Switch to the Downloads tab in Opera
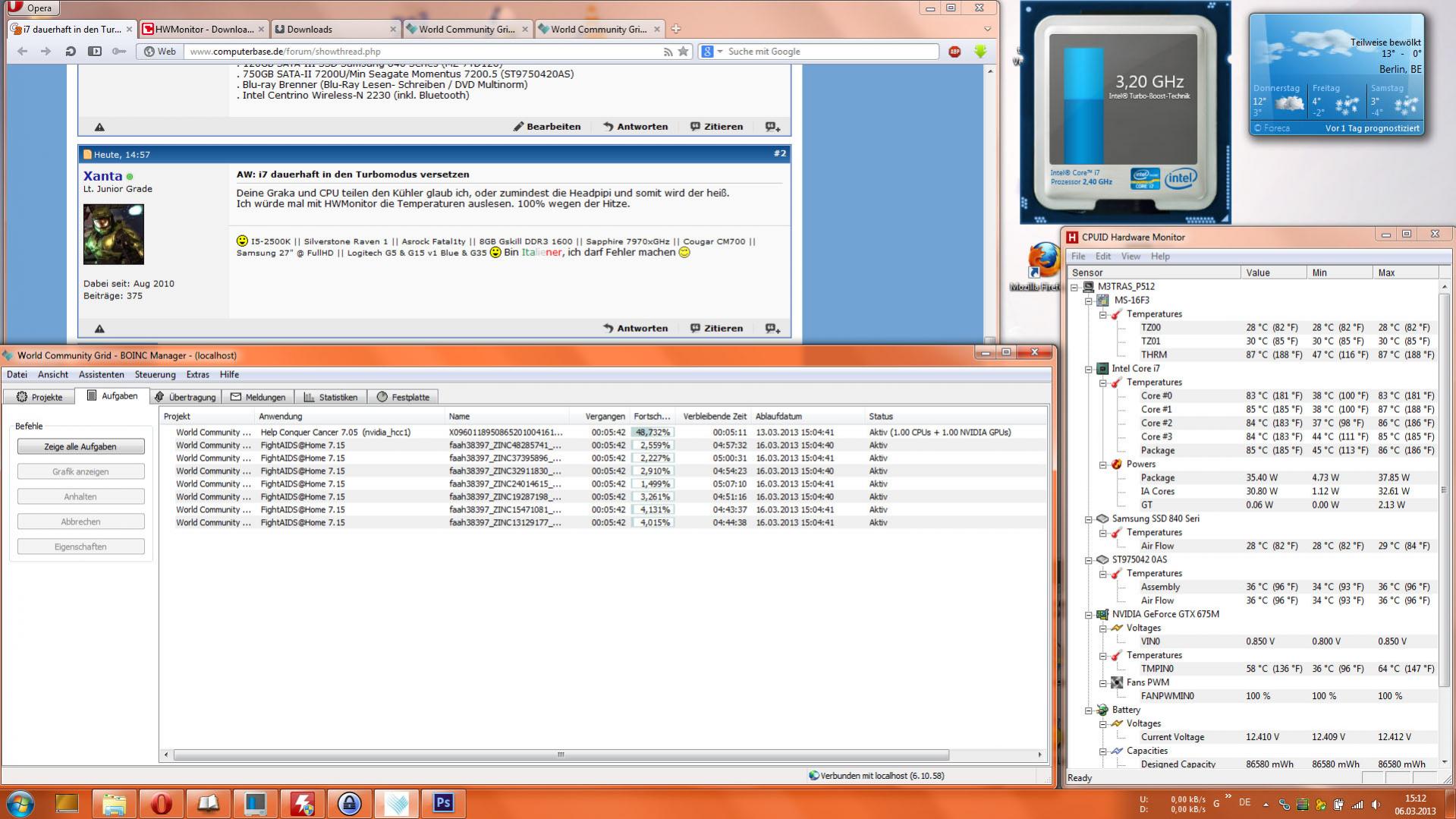 (335, 30)
